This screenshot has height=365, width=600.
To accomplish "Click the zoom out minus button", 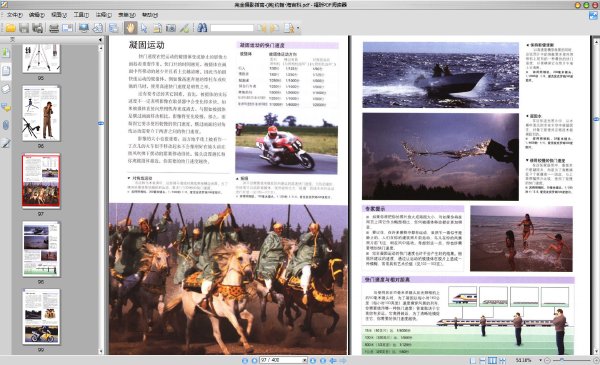I will pos(547,360).
